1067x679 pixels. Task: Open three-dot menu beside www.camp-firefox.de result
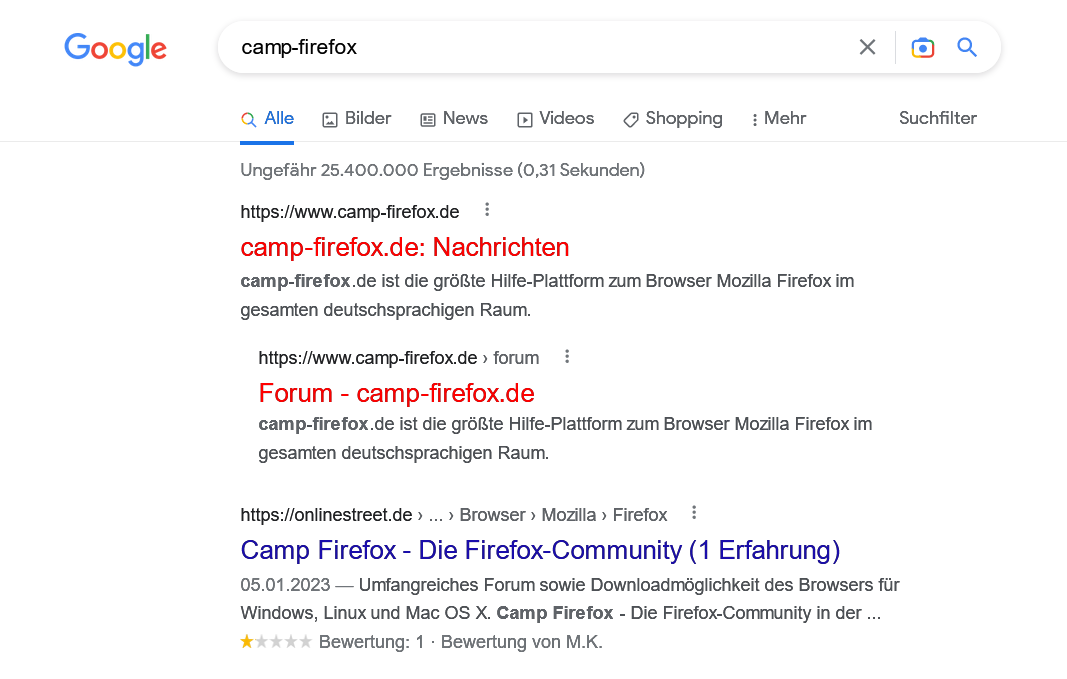[x=487, y=210]
